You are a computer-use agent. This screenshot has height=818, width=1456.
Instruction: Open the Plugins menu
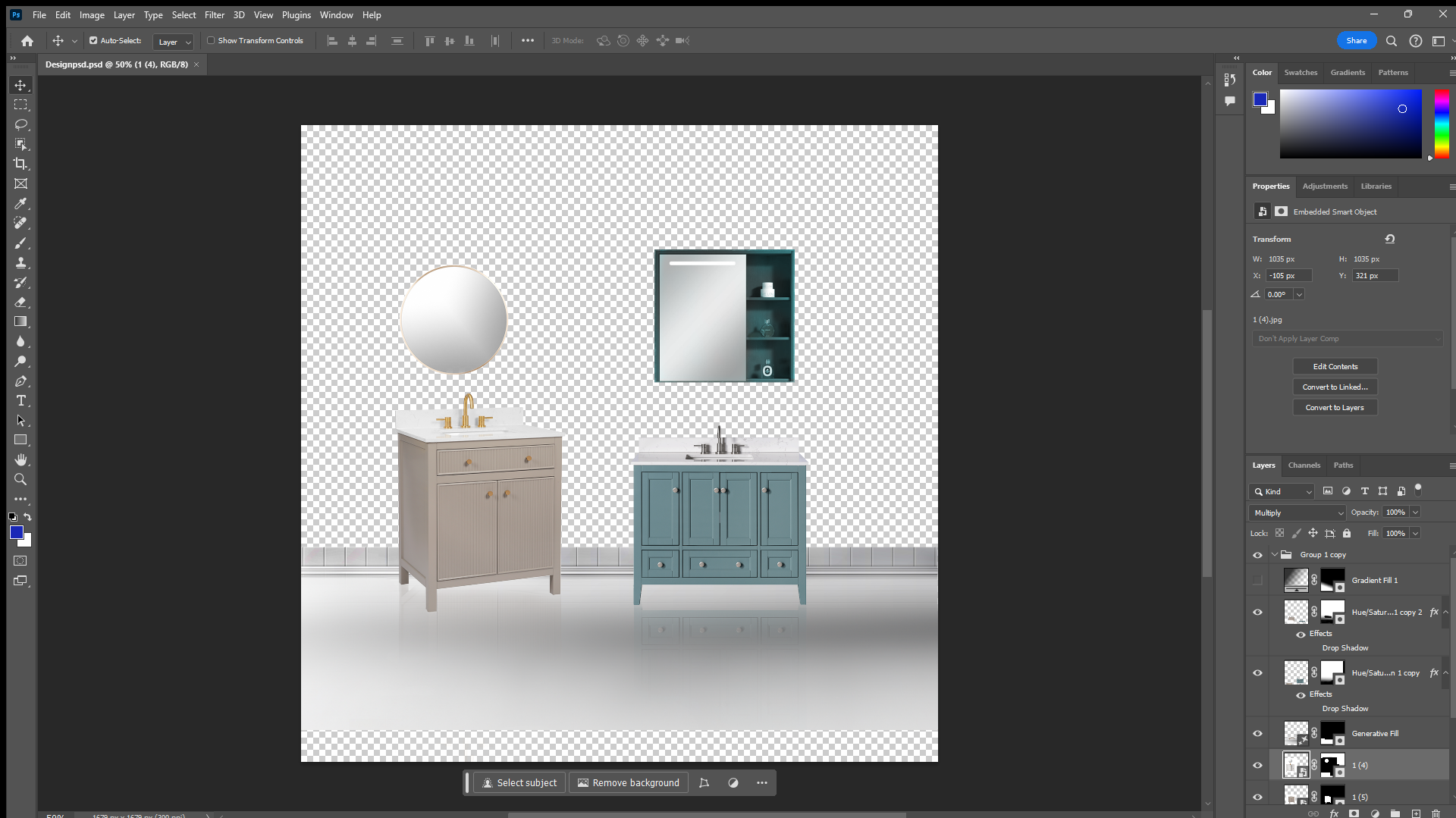coord(297,14)
